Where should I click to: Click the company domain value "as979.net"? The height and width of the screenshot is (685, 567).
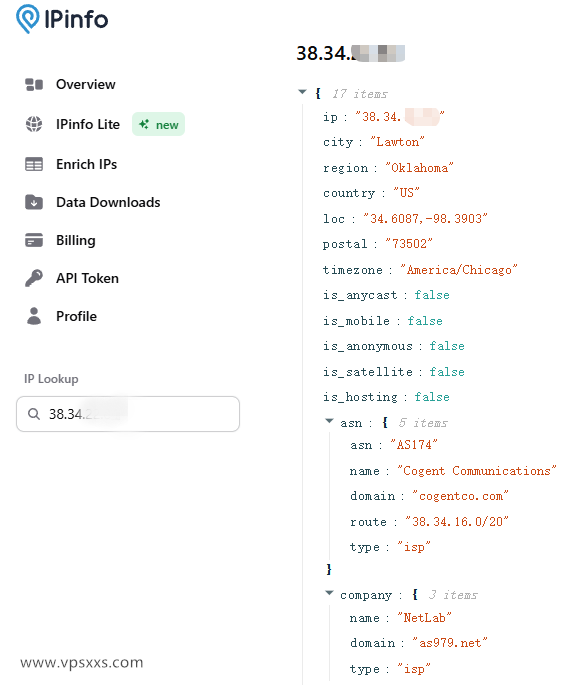pyautogui.click(x=449, y=643)
